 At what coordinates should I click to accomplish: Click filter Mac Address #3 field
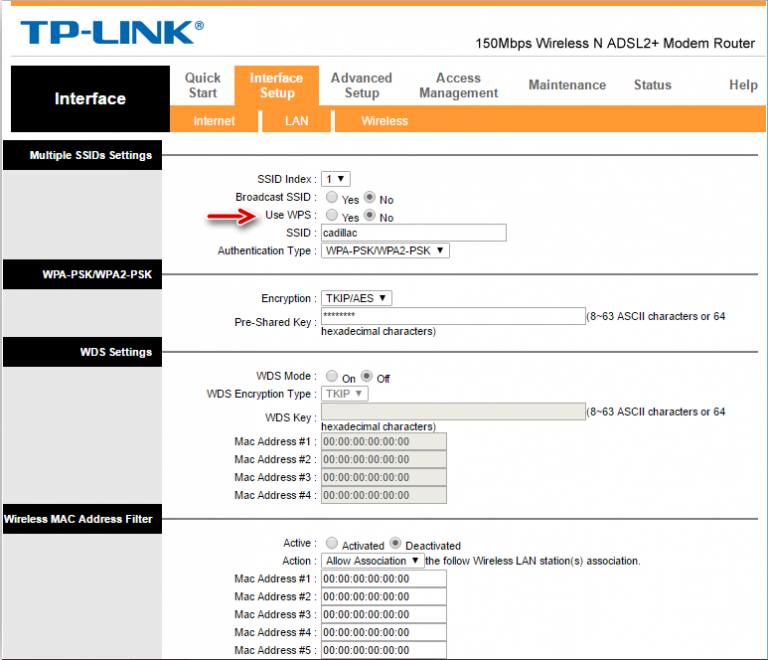pyautogui.click(x=384, y=614)
